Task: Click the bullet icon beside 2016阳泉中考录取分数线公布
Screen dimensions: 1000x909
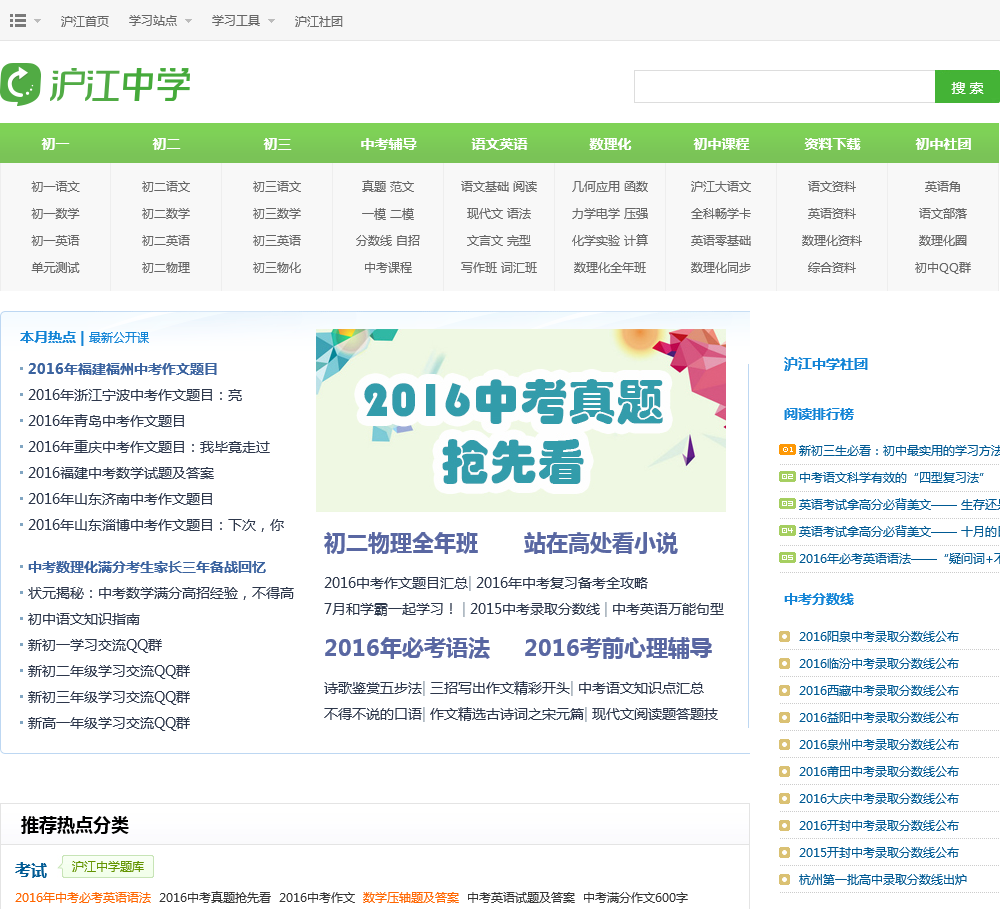Action: pyautogui.click(x=784, y=636)
